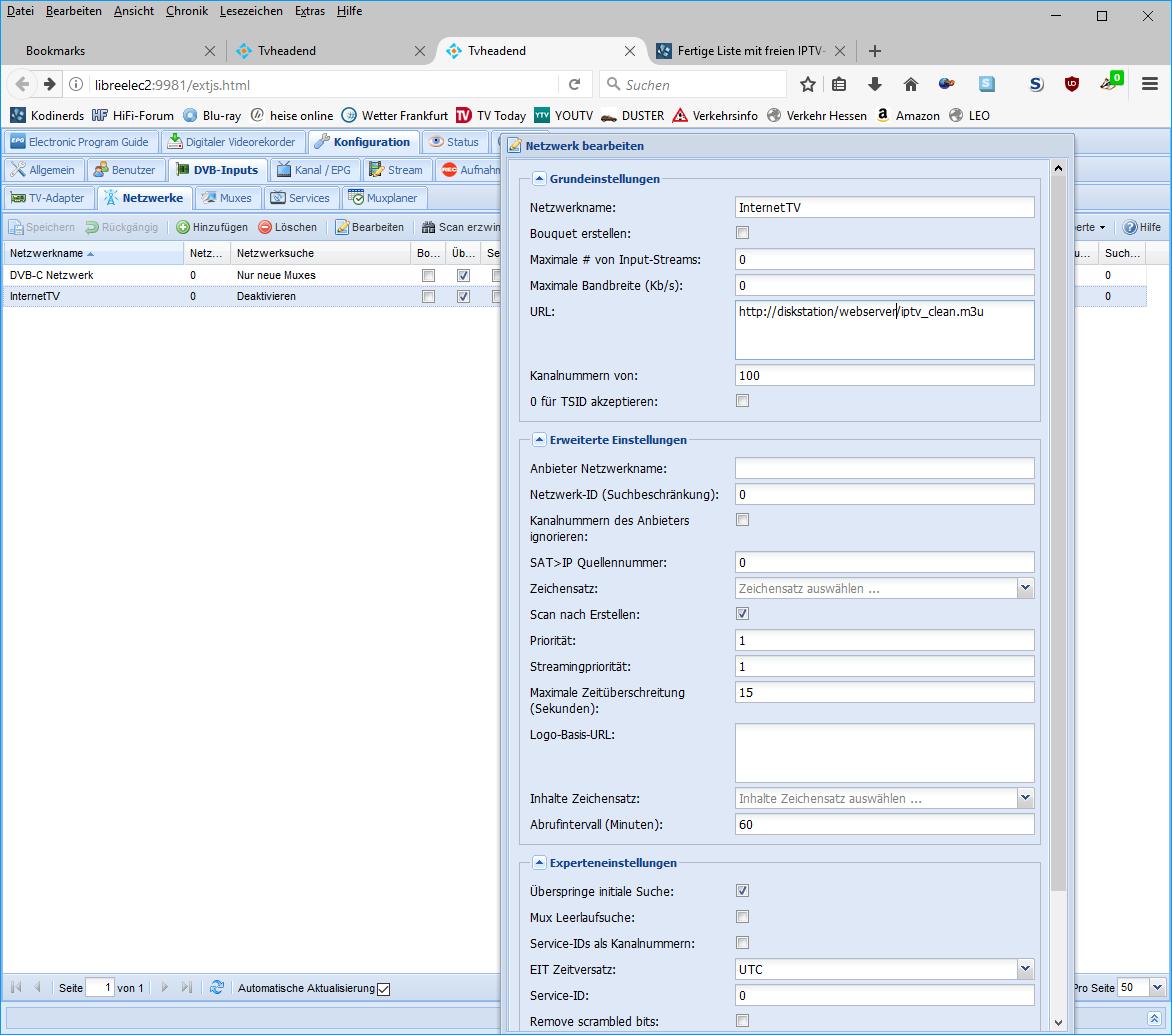Click the URL text area
Viewport: 1172px width, 1035px height.
point(885,330)
